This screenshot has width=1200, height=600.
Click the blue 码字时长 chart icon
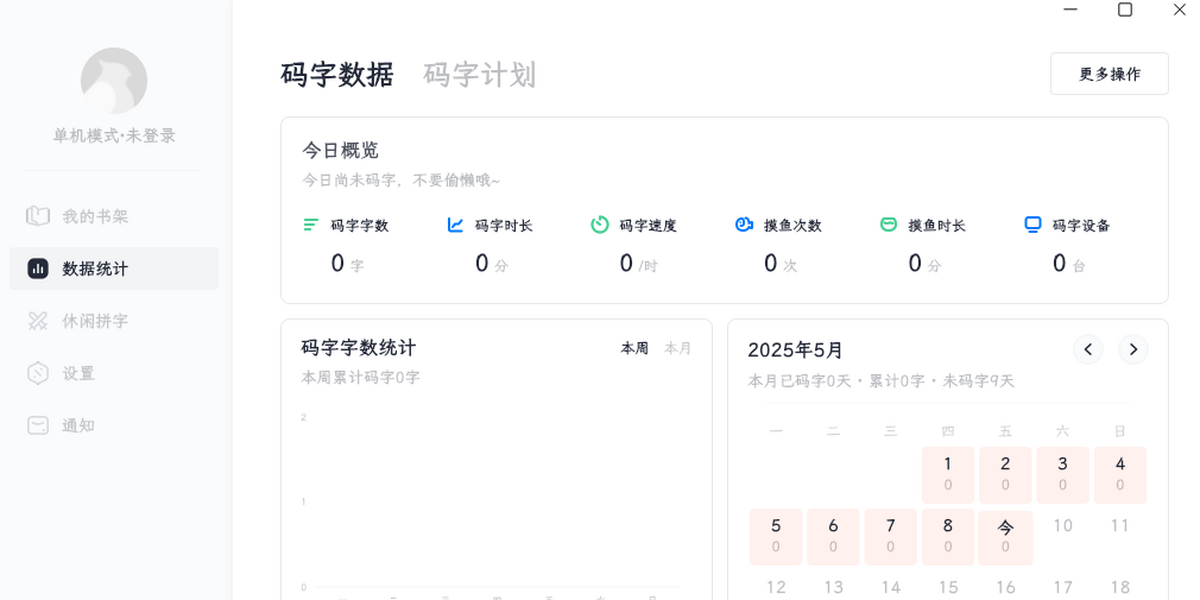(455, 225)
